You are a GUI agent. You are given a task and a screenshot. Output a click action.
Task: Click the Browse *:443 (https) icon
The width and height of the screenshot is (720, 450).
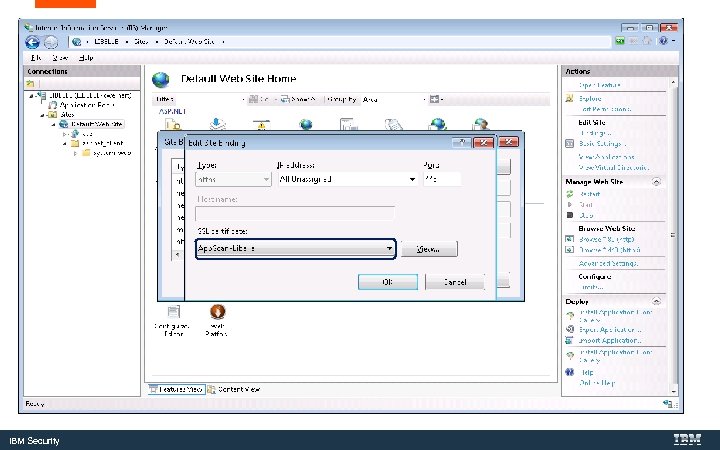[569, 250]
